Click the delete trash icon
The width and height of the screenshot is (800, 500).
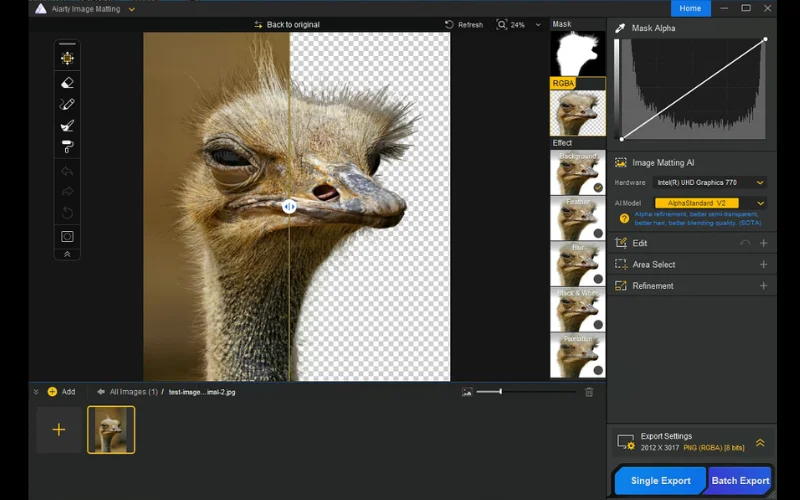[589, 392]
